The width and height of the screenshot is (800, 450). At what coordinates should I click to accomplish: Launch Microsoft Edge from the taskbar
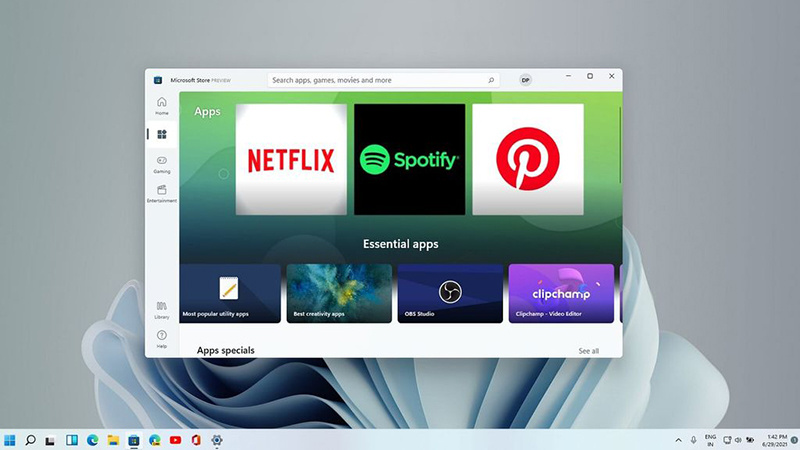point(92,440)
